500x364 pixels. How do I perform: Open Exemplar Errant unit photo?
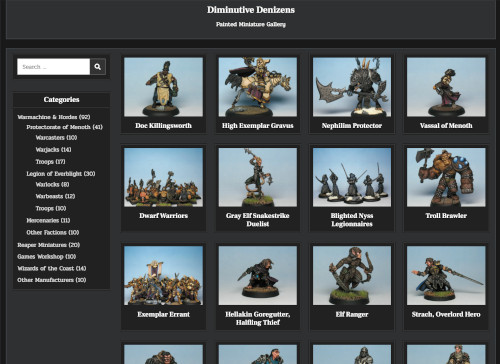(x=163, y=275)
